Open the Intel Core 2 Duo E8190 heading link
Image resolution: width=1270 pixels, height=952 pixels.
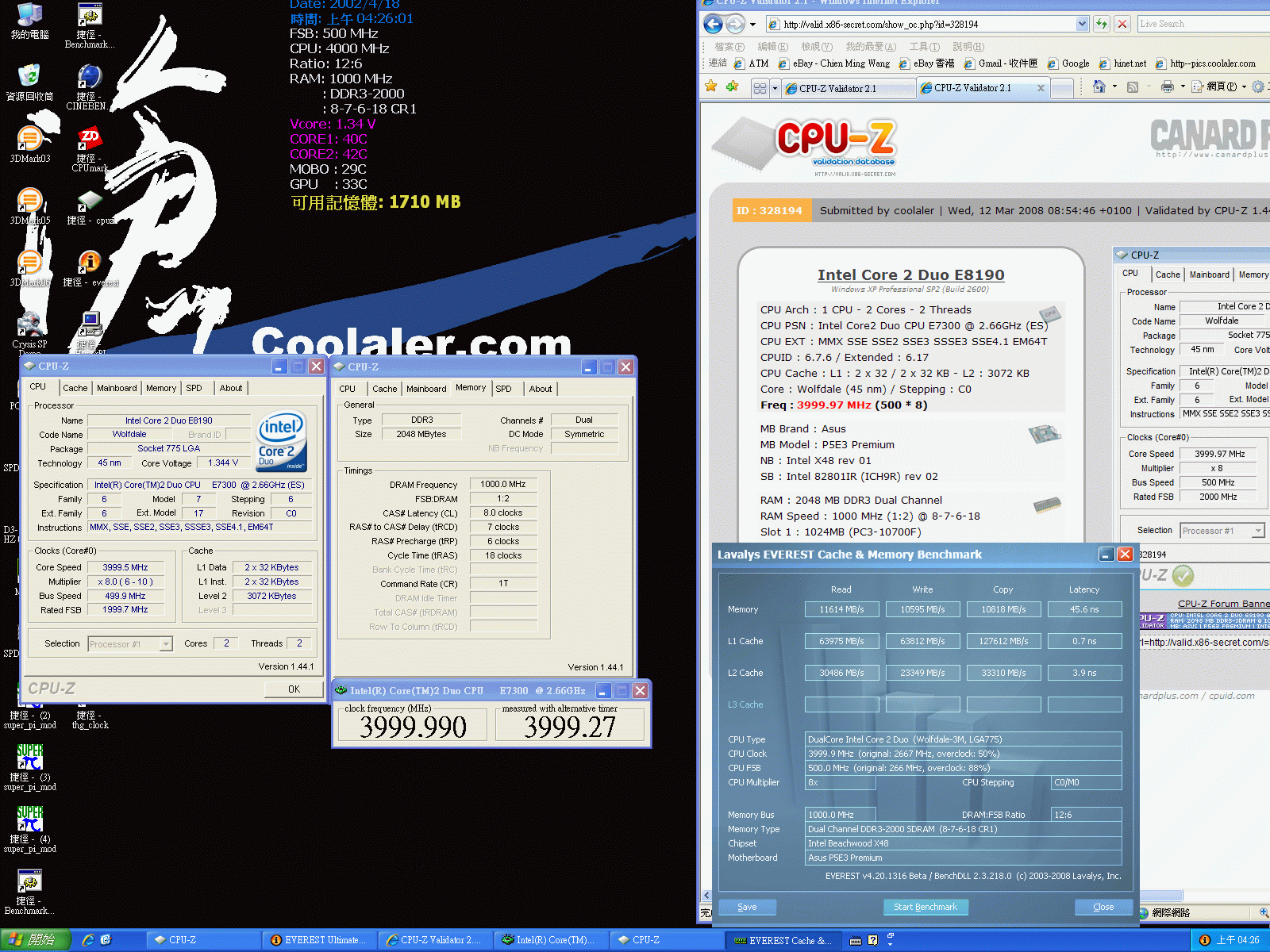[x=910, y=274]
